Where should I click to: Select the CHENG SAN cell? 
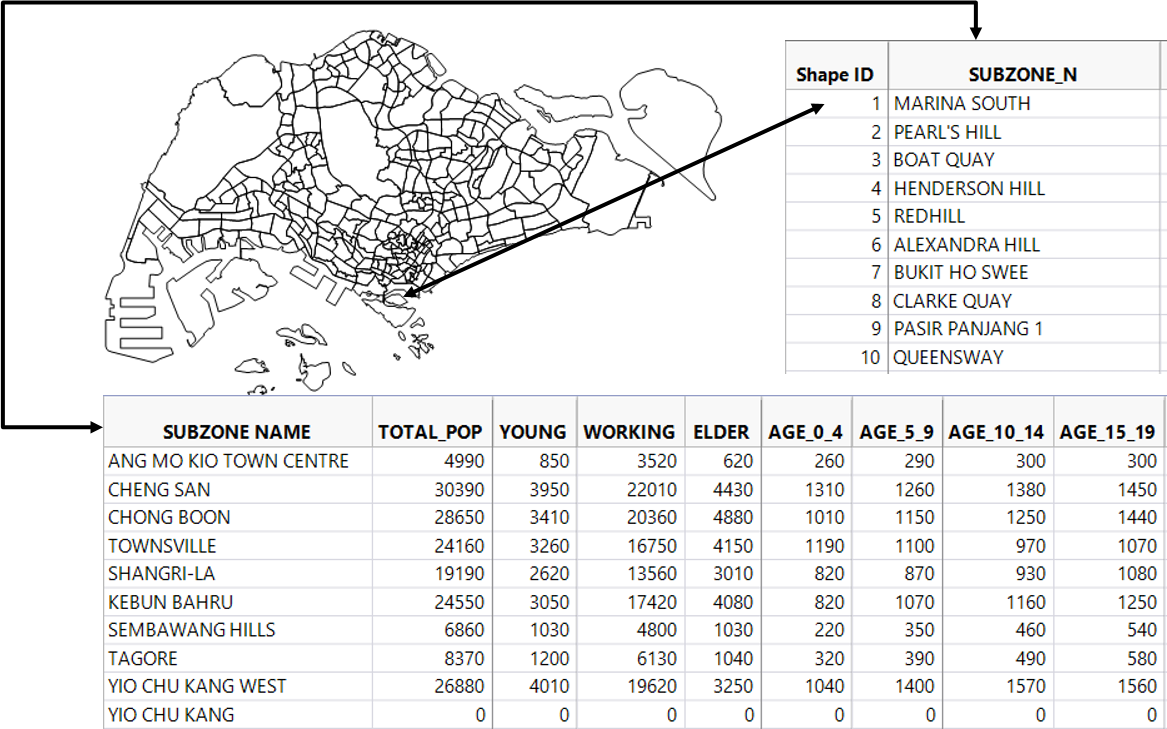[x=237, y=489]
